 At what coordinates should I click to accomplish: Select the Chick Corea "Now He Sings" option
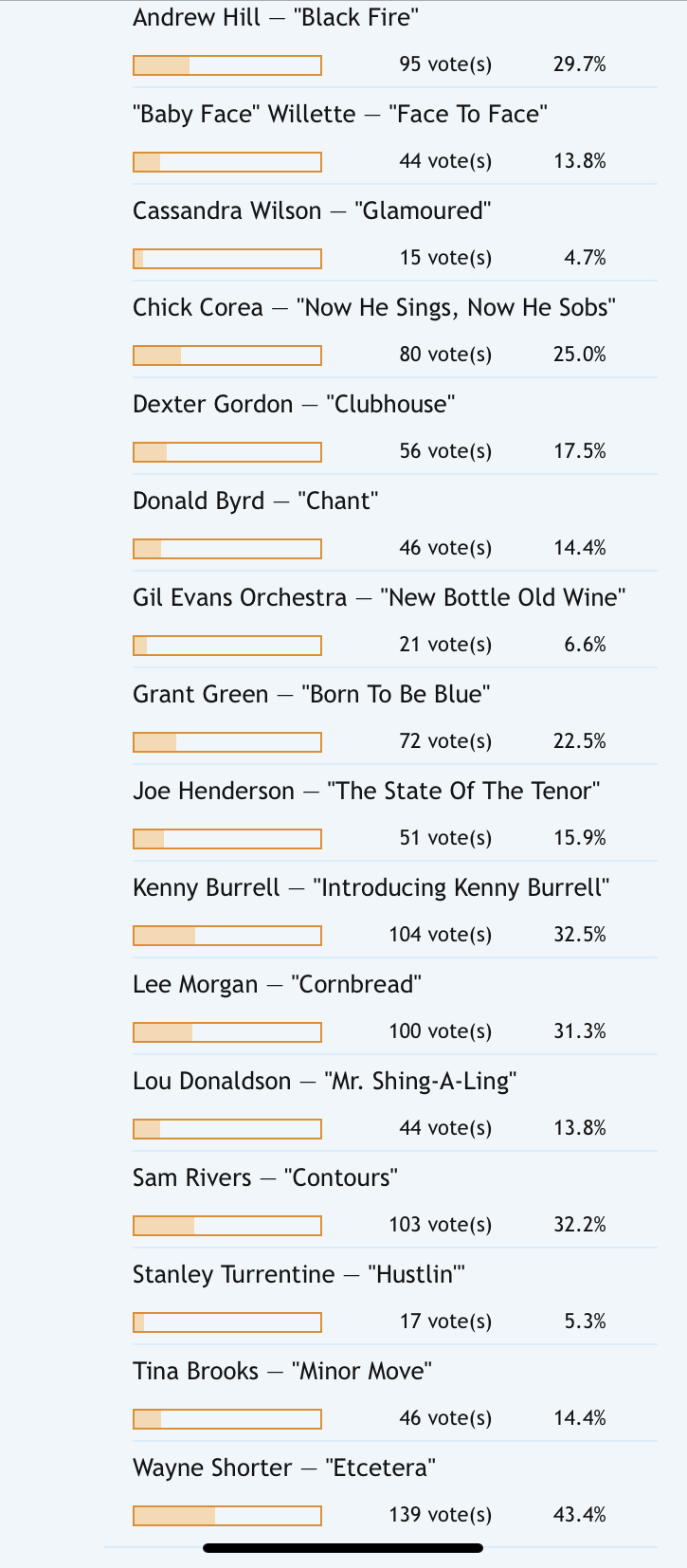[374, 308]
